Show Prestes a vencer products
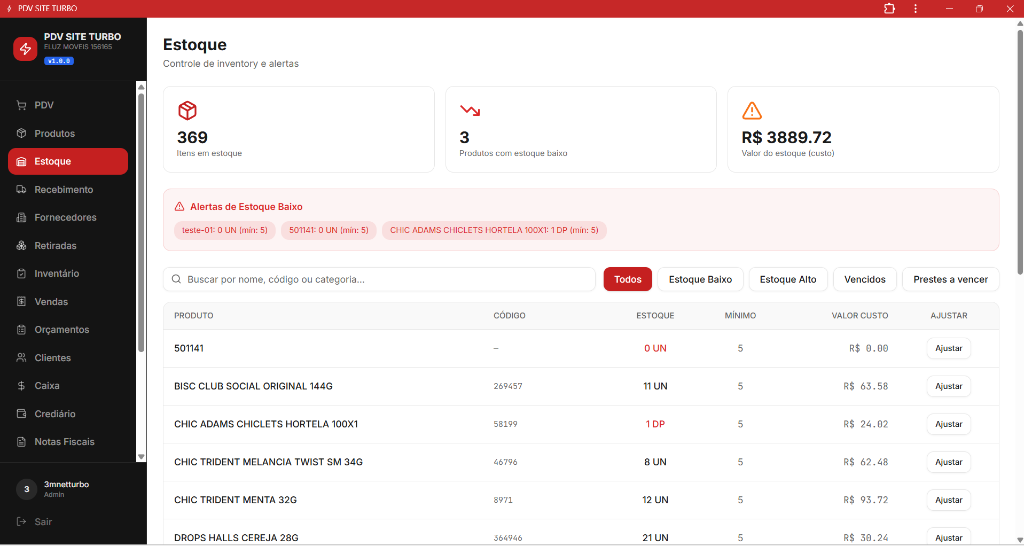1024x546 pixels. (950, 279)
